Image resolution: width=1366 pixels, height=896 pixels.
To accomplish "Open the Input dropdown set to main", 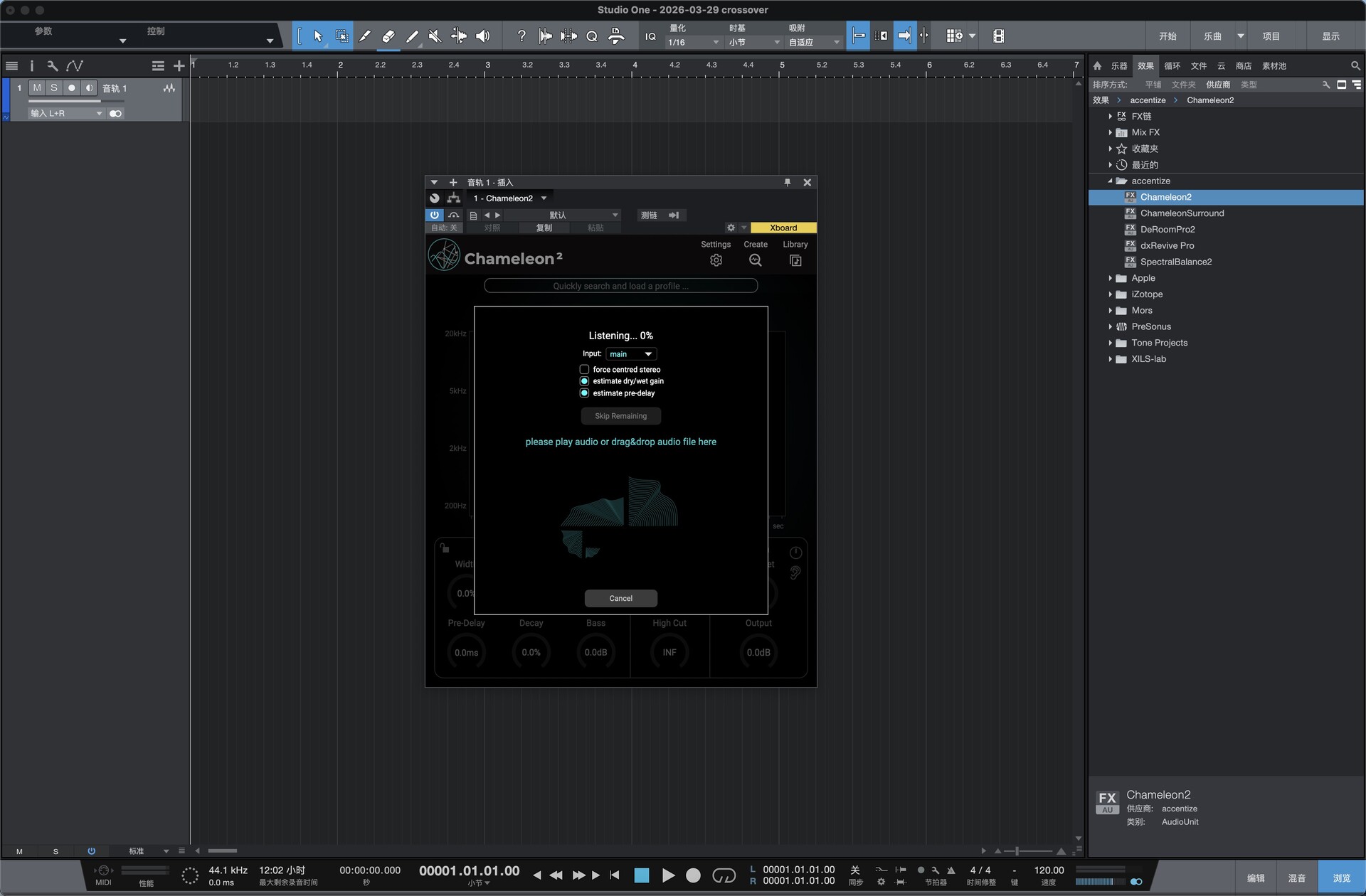I will [630, 353].
